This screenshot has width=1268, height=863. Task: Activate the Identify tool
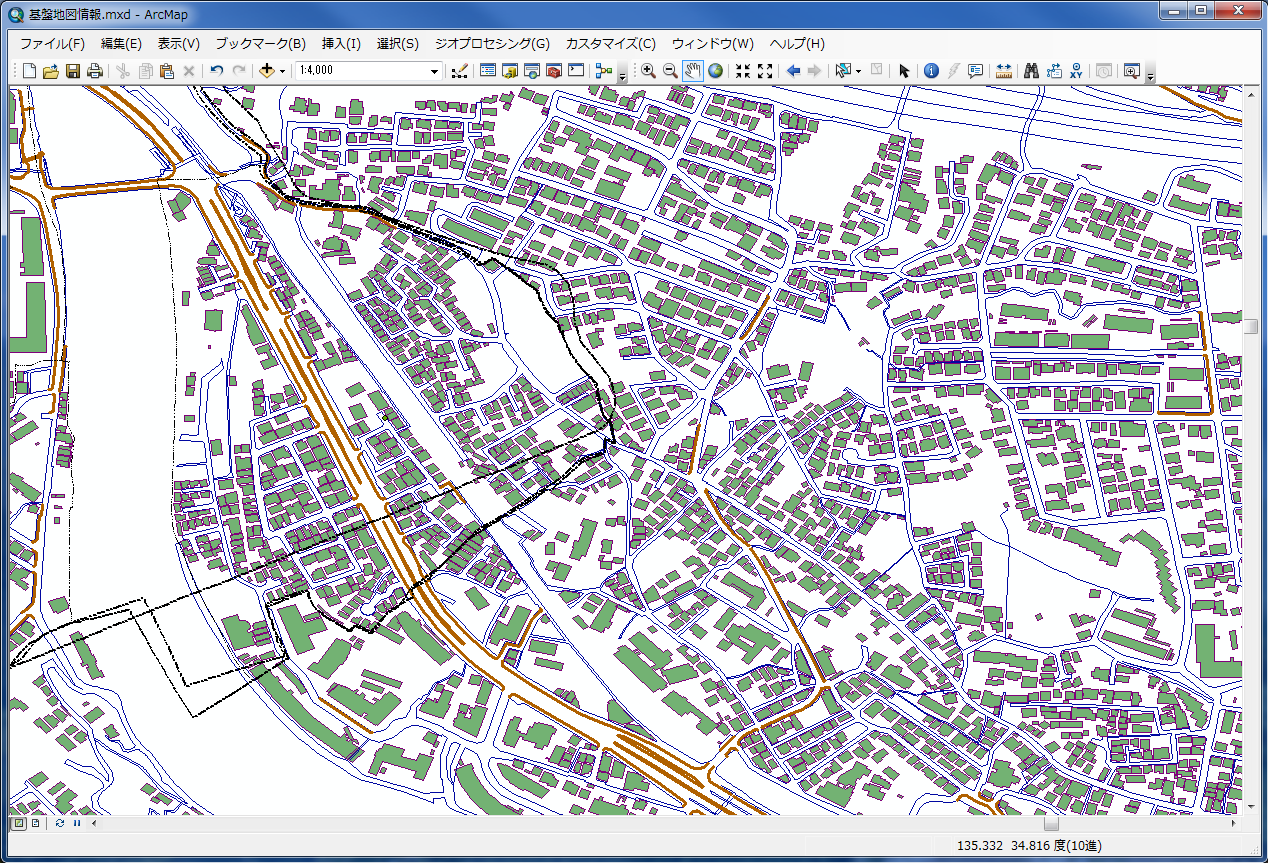pyautogui.click(x=931, y=71)
